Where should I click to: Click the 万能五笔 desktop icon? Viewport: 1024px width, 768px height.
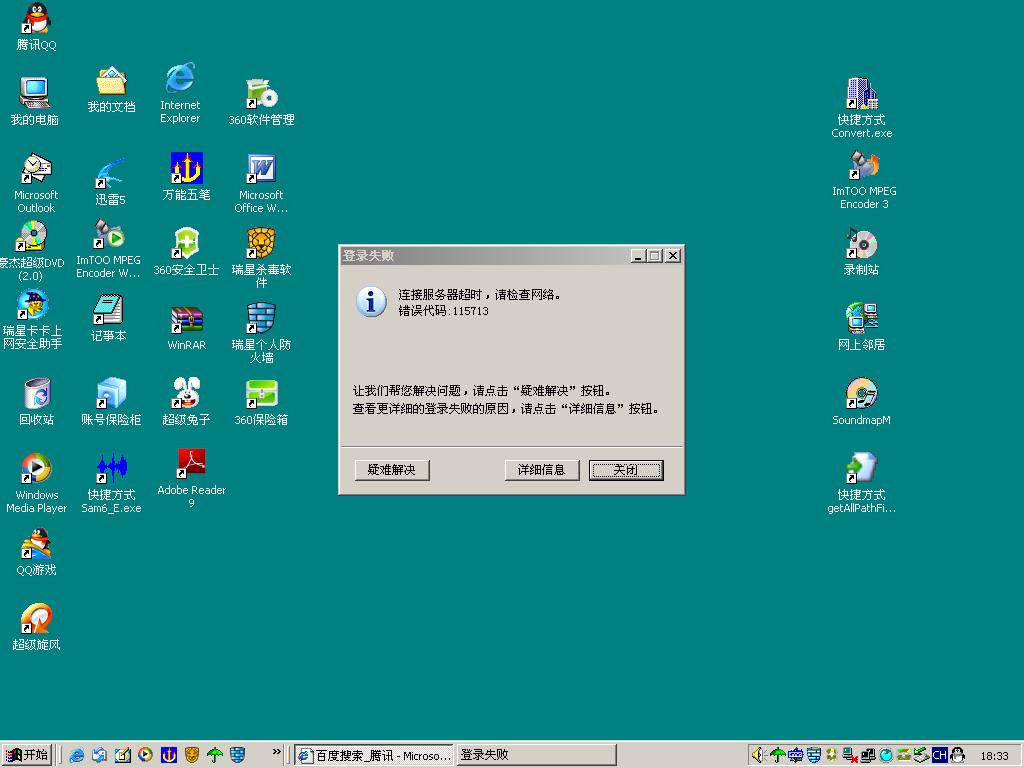pyautogui.click(x=186, y=176)
